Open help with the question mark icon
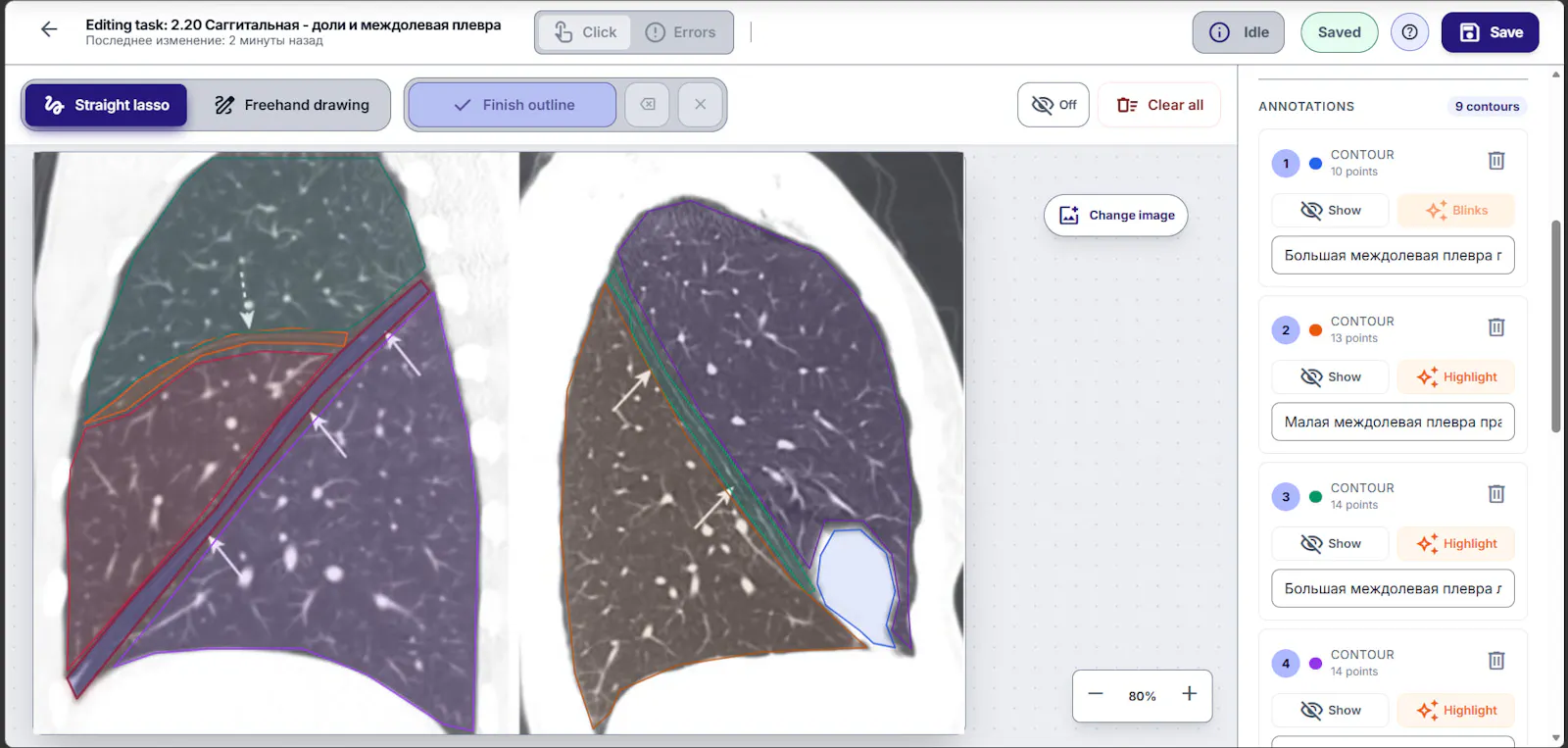 [1409, 32]
